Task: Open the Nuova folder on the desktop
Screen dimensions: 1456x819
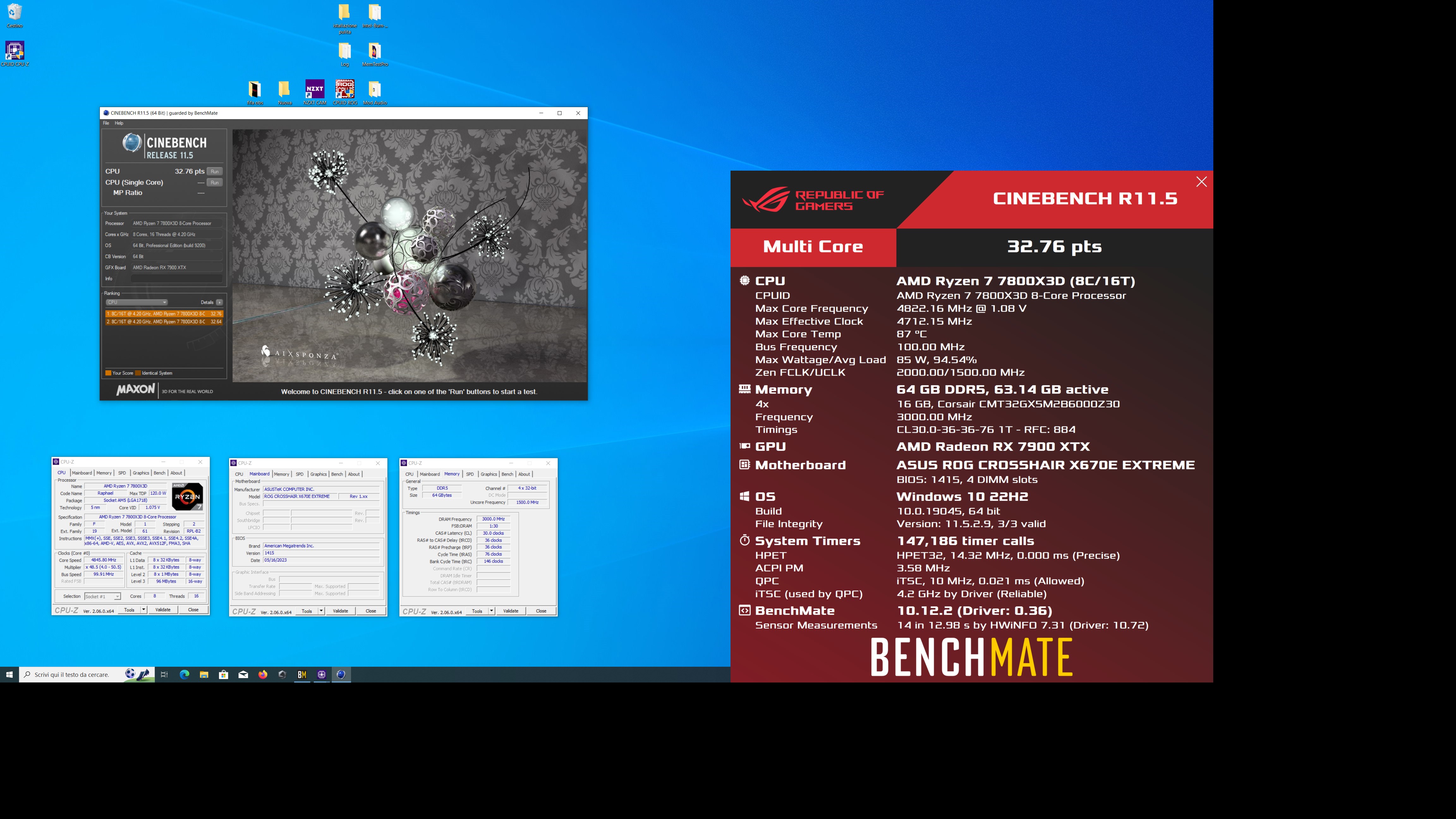Action: coord(284,93)
